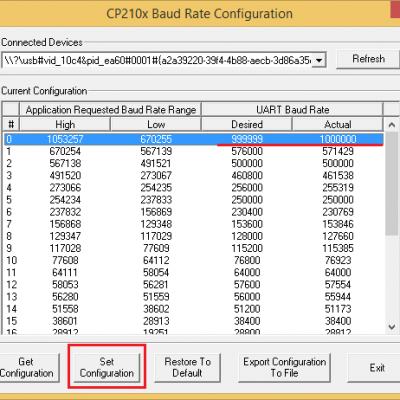Viewport: 400px width, 400px height.
Task: Click Application Requested Baud Rate Range header
Action: pyautogui.click(x=111, y=110)
